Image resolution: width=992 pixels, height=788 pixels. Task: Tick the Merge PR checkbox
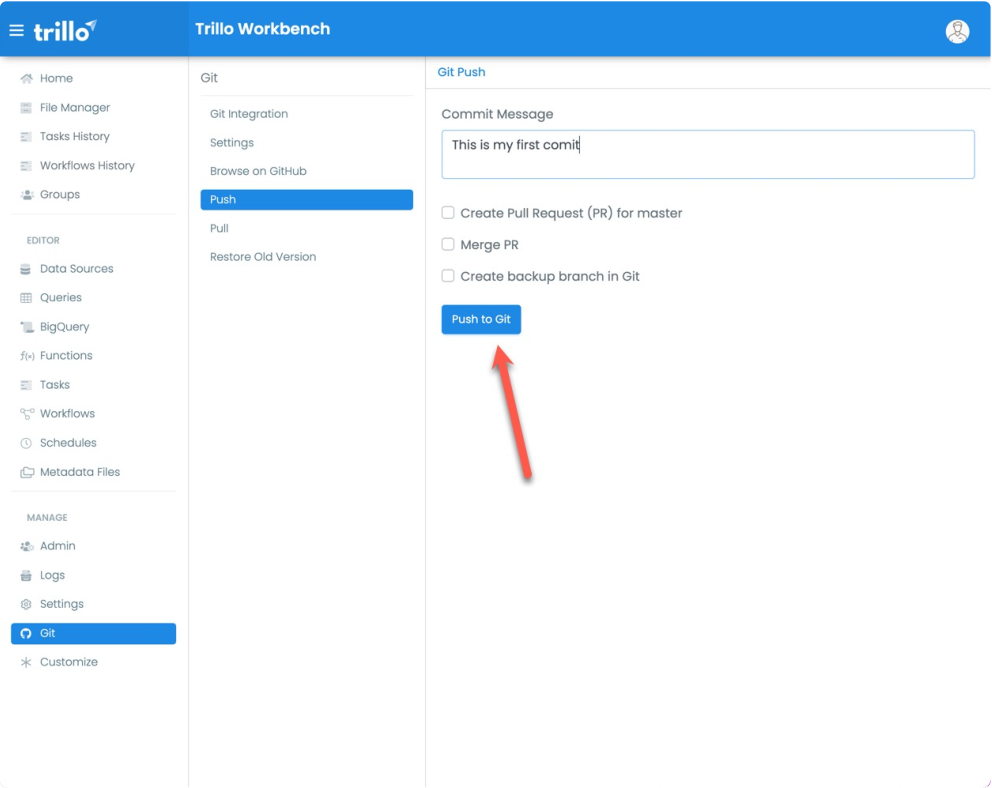point(448,244)
